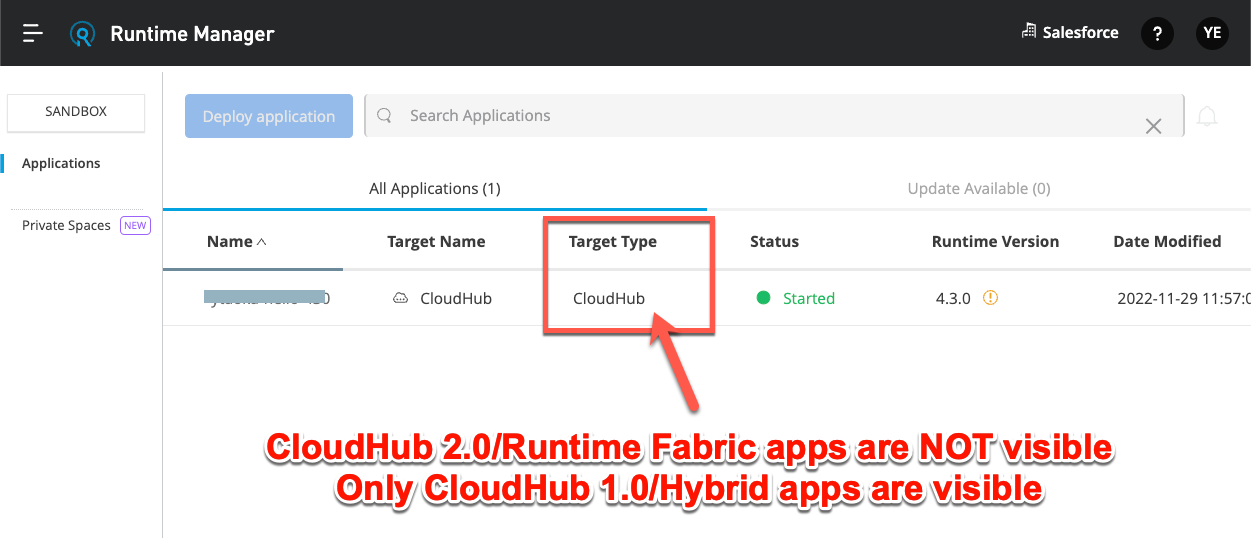1251x538 pixels.
Task: Open the SANDBOX environment selector
Action: pyautogui.click(x=76, y=112)
